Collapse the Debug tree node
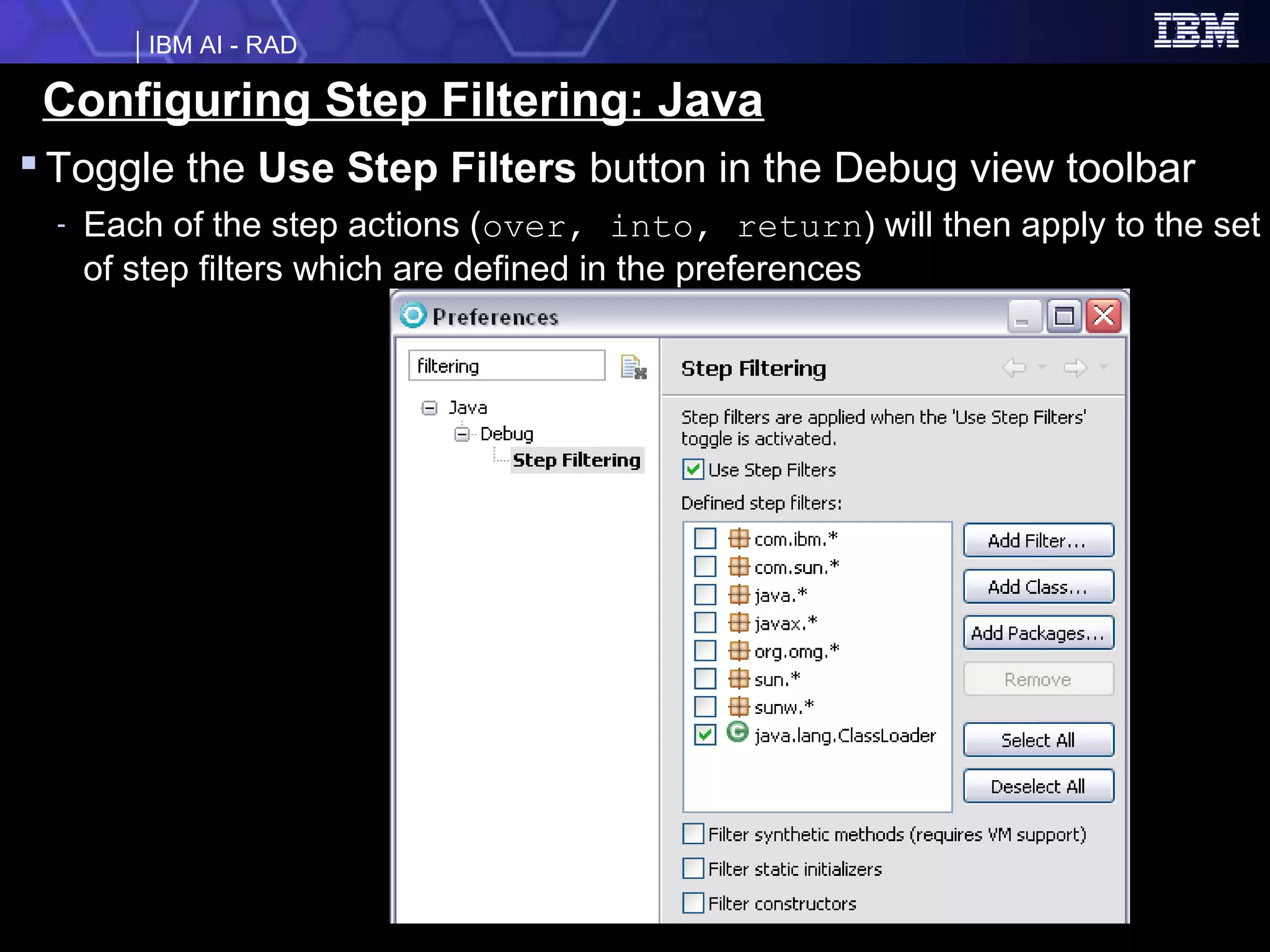This screenshot has height=952, width=1270. 462,434
